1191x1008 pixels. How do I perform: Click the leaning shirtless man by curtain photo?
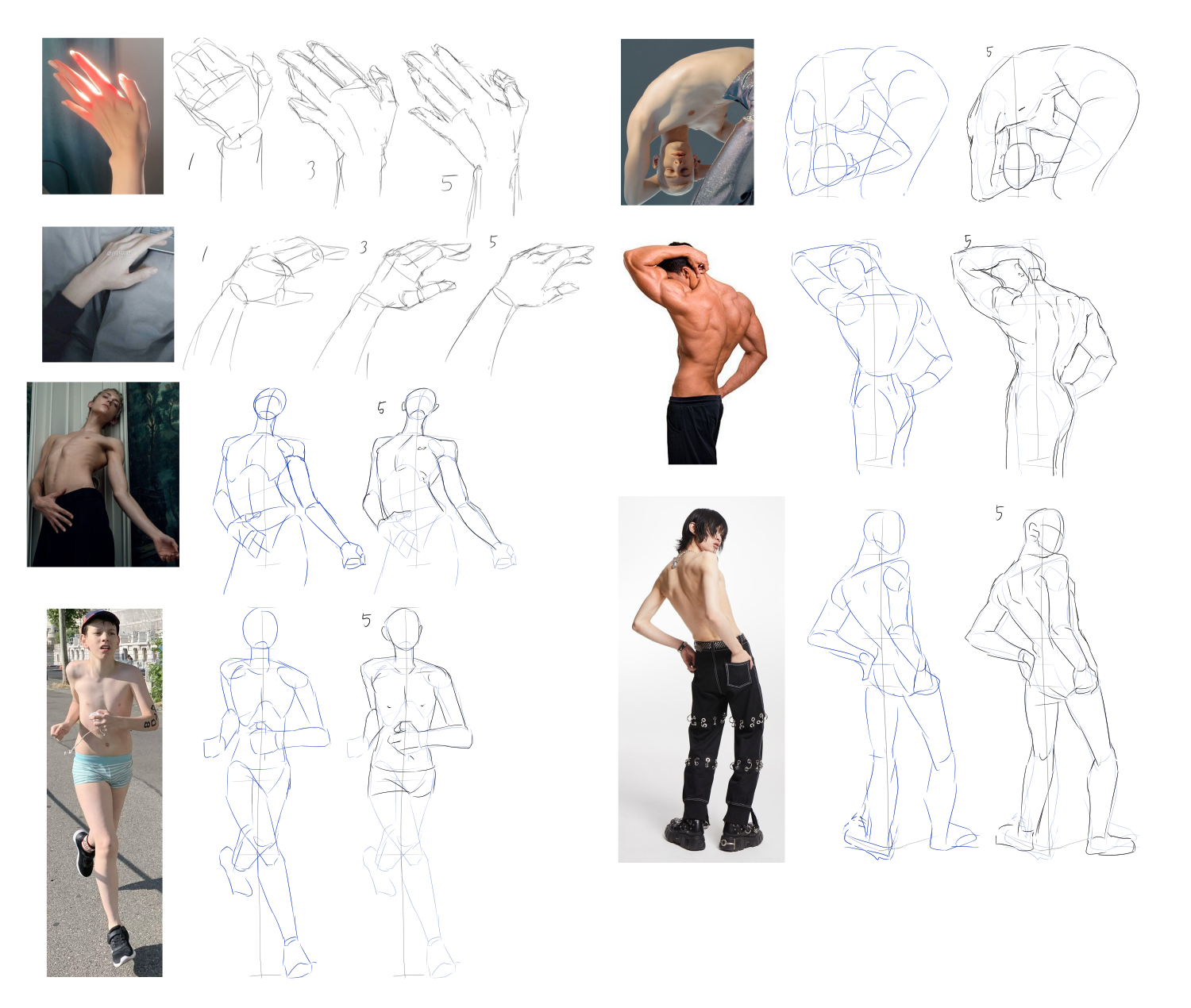coord(103,475)
